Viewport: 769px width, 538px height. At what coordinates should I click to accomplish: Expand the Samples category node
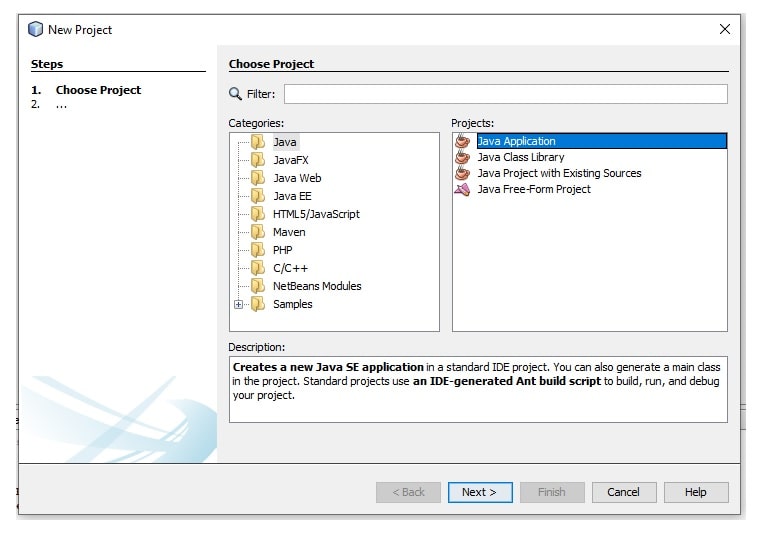[x=238, y=305]
